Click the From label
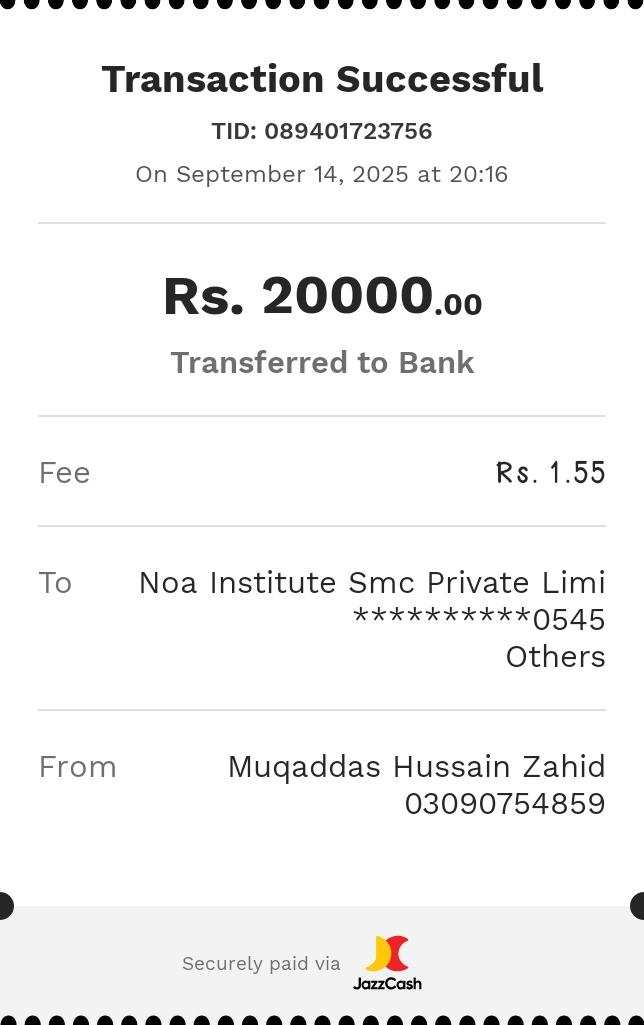Screen dimensions: 644x1025 point(77,766)
